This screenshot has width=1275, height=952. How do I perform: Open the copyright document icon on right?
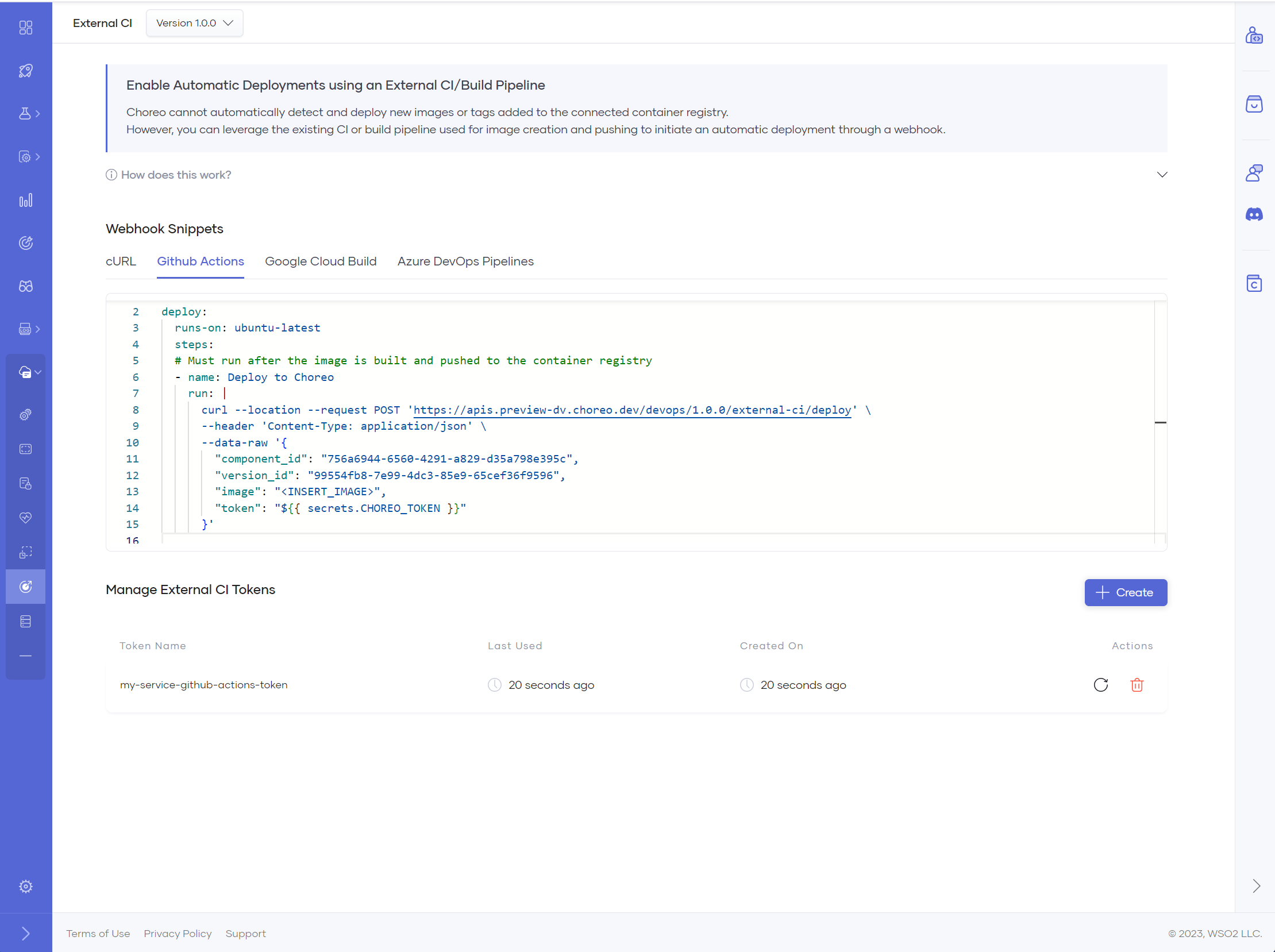click(1254, 283)
